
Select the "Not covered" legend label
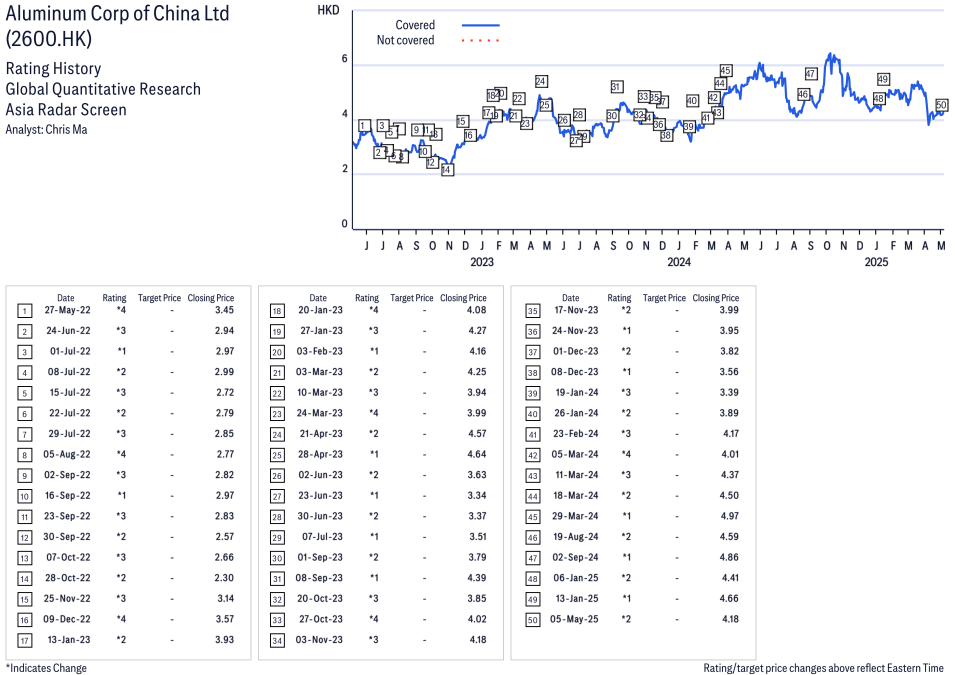pos(405,40)
